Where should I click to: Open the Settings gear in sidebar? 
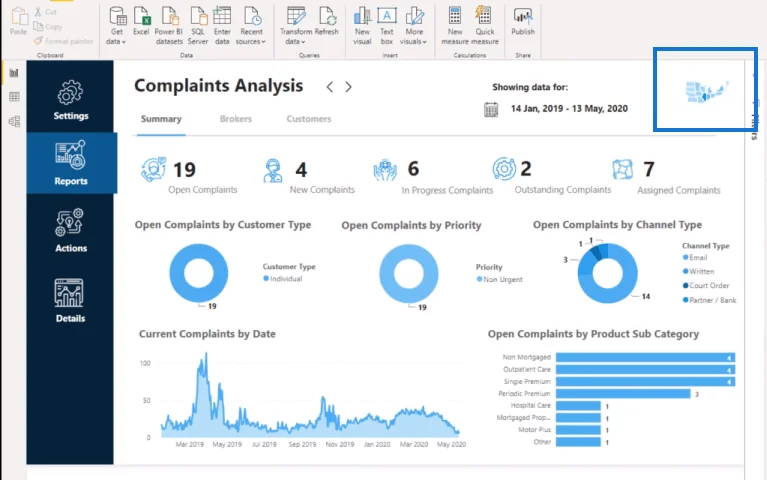[70, 92]
